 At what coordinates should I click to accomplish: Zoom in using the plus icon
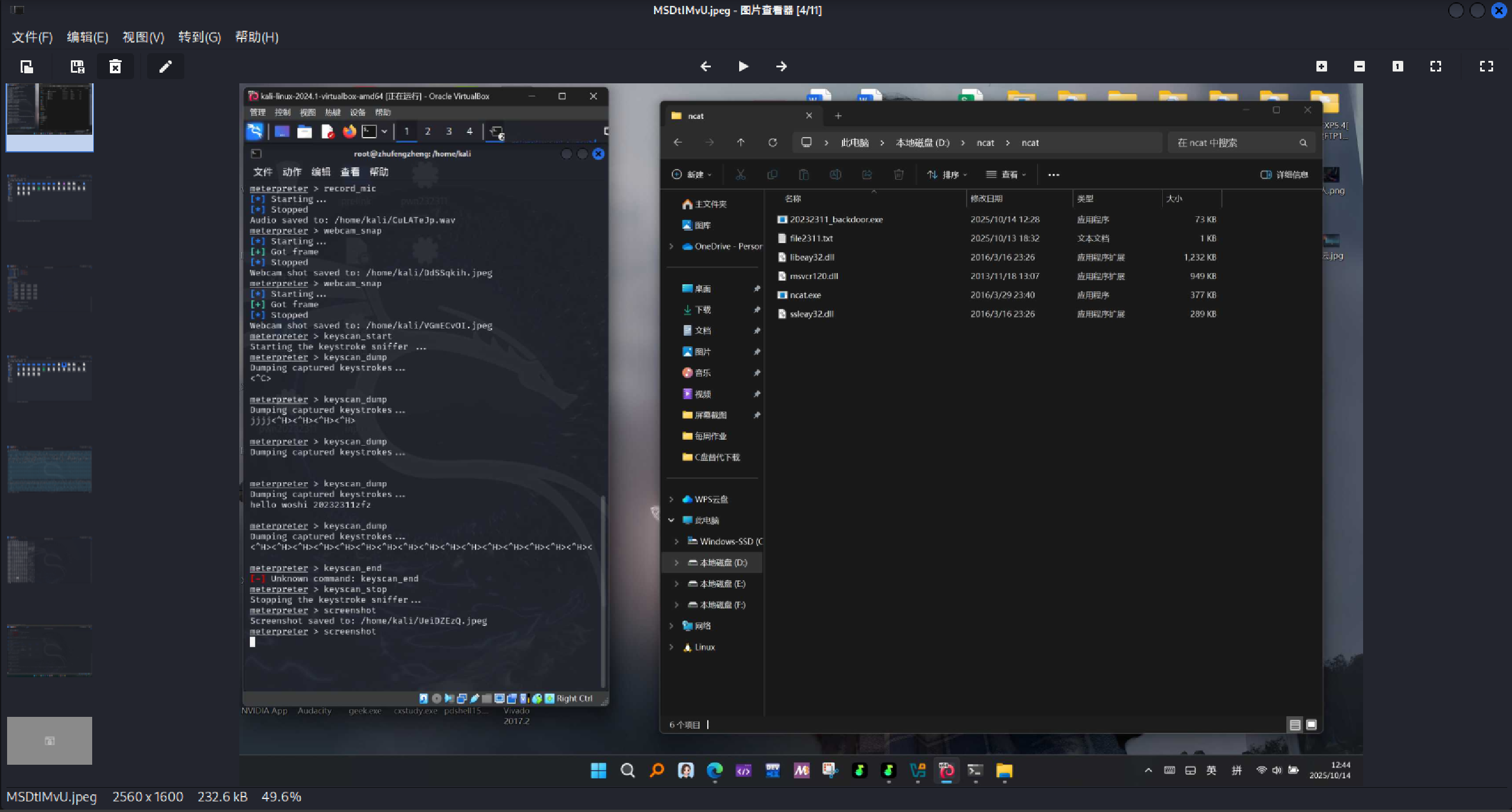[1322, 67]
